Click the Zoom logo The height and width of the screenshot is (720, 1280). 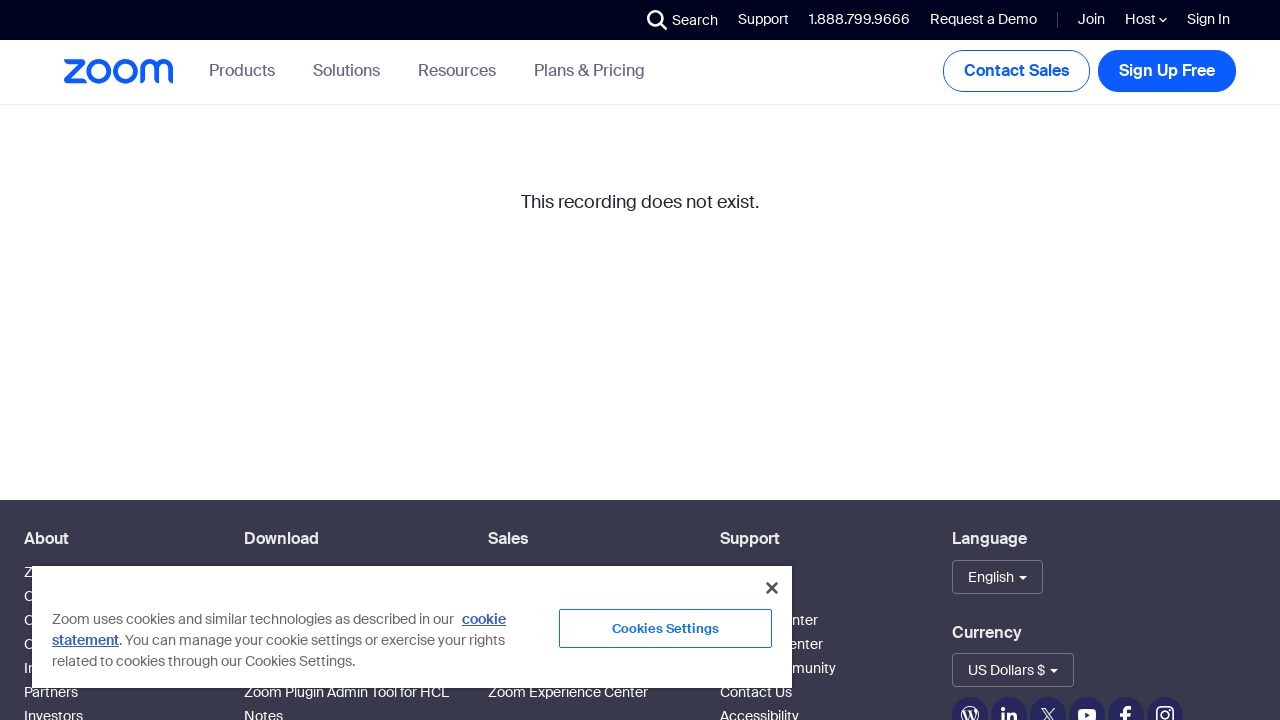tap(118, 71)
